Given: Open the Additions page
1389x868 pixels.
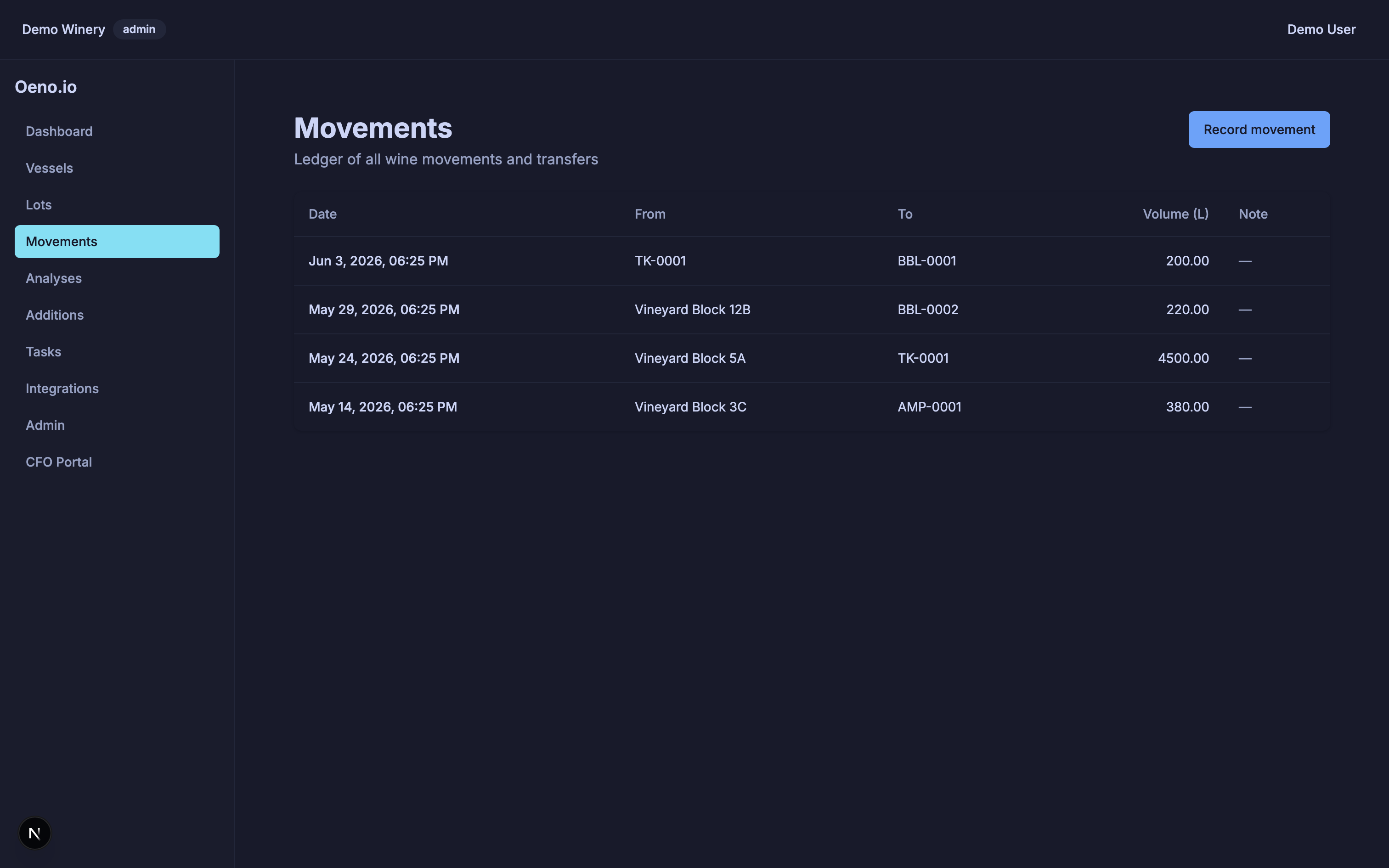Looking at the screenshot, I should pos(117,315).
